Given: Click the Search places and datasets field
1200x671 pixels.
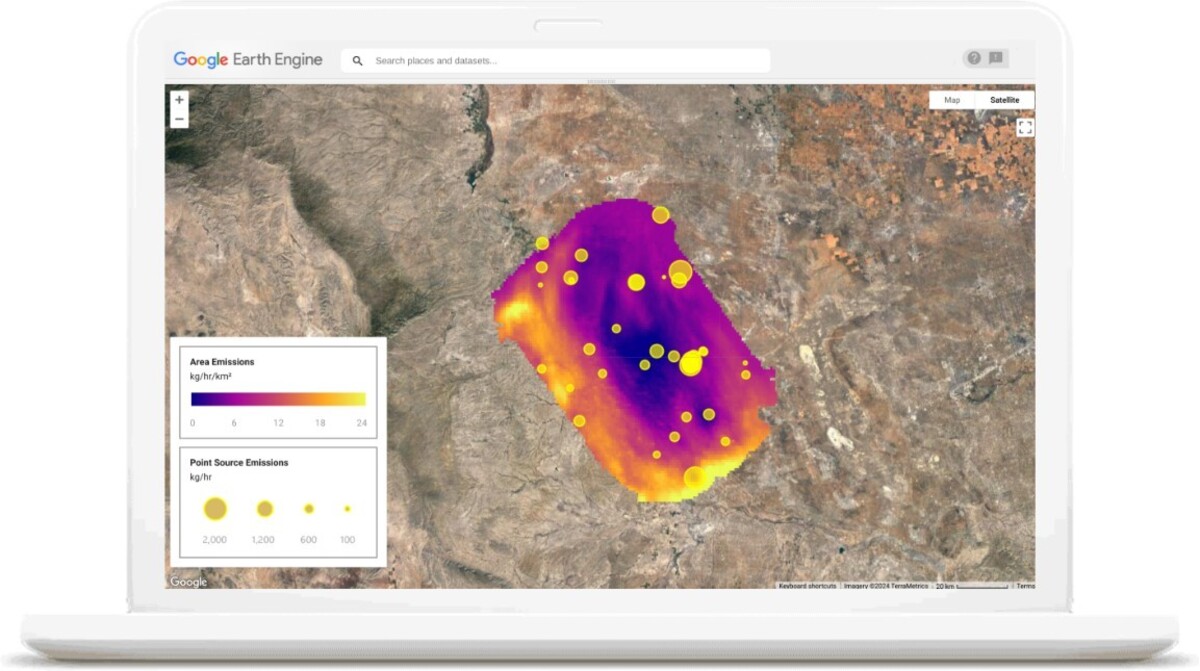Looking at the screenshot, I should (x=555, y=61).
